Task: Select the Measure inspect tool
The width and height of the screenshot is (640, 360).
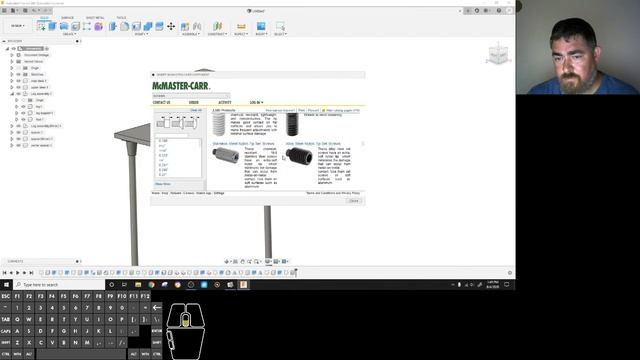Action: click(241, 27)
